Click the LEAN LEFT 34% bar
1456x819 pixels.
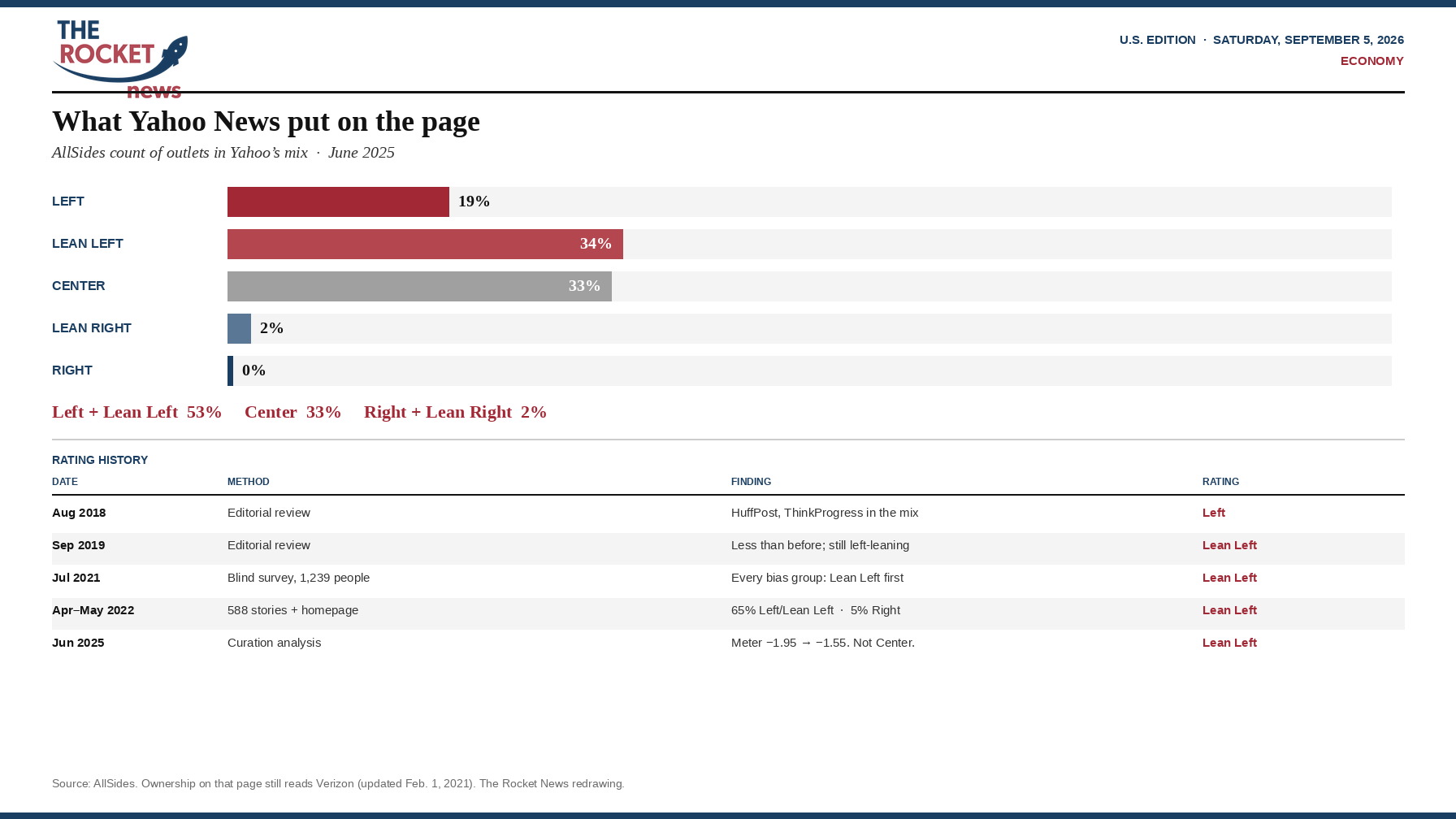click(x=425, y=244)
